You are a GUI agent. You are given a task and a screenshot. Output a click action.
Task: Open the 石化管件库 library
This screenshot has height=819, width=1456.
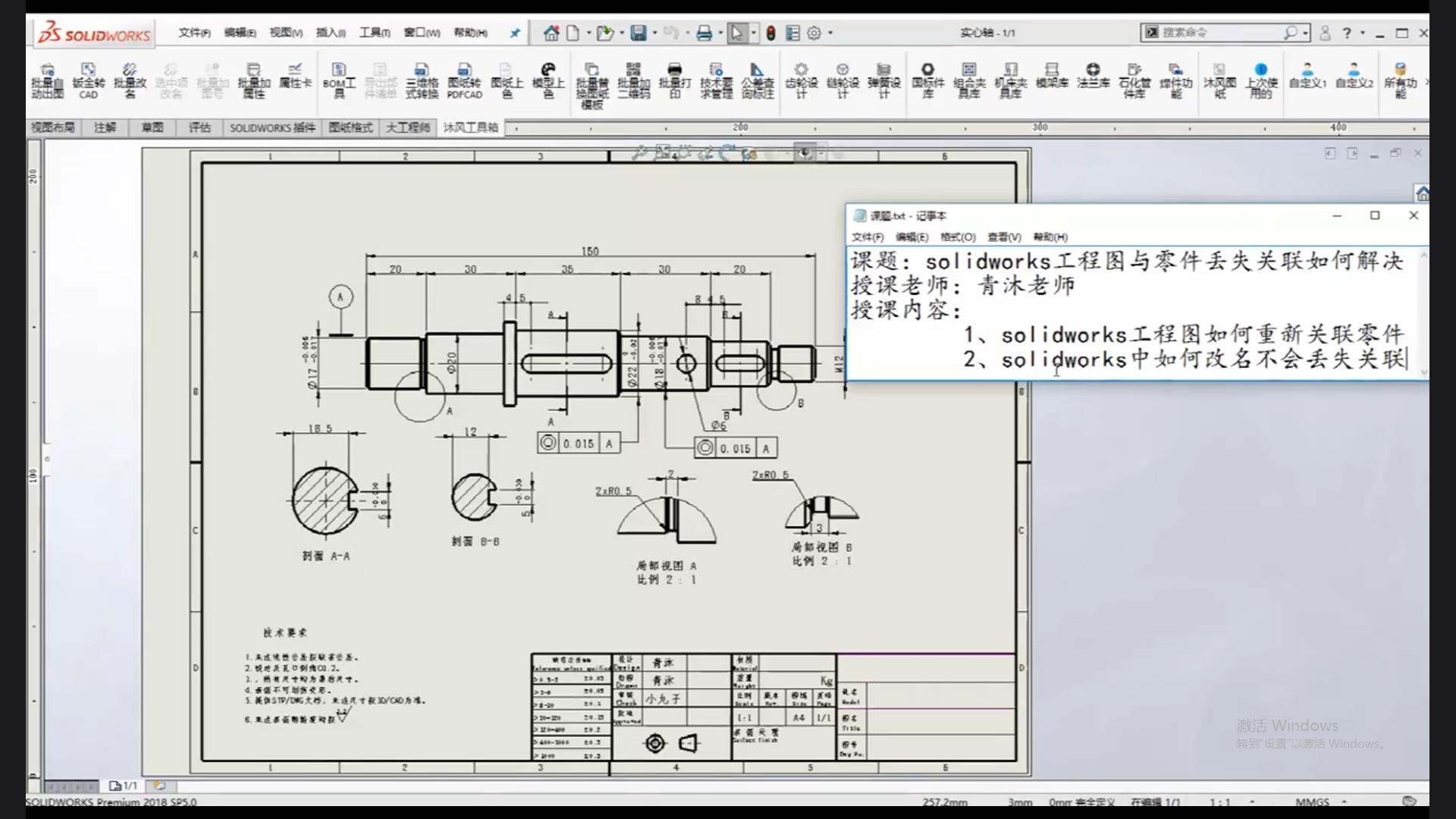tap(1134, 81)
